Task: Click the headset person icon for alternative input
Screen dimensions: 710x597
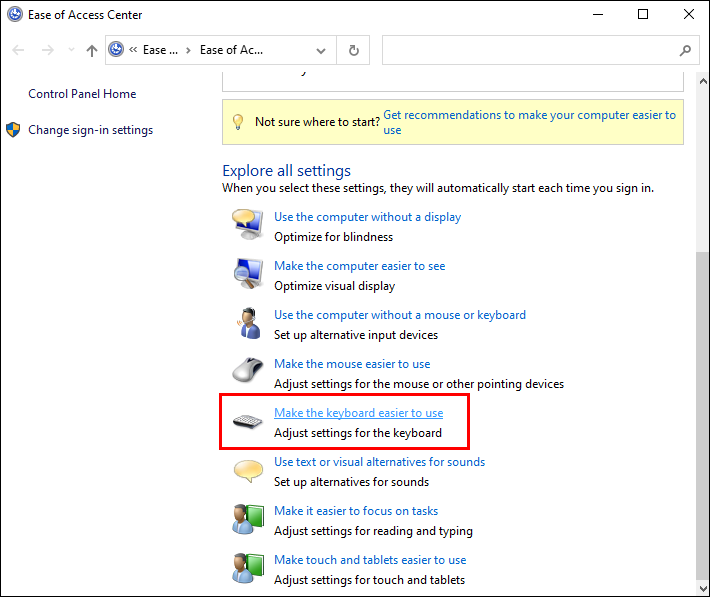Action: [x=248, y=323]
